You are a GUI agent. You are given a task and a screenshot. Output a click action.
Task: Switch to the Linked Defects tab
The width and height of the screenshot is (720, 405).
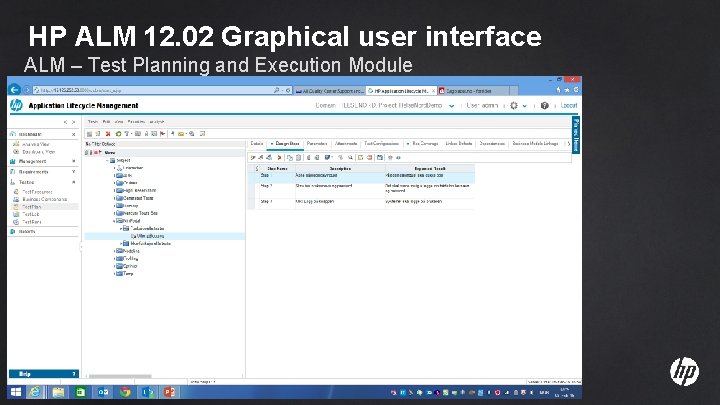click(x=459, y=144)
